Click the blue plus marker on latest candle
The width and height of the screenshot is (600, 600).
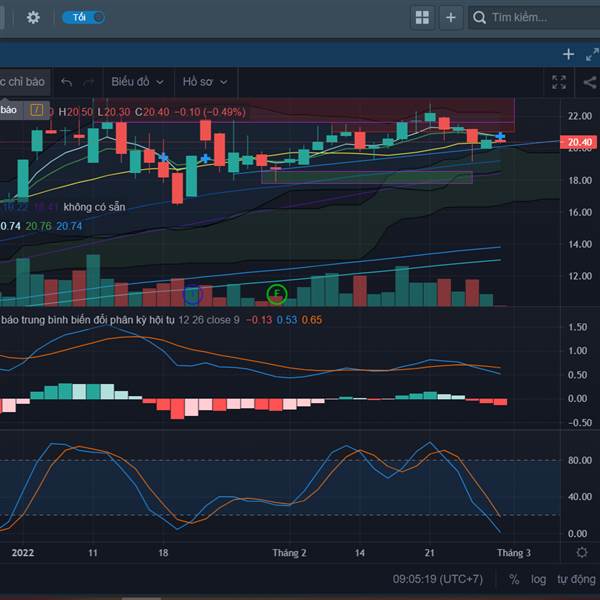click(x=500, y=136)
